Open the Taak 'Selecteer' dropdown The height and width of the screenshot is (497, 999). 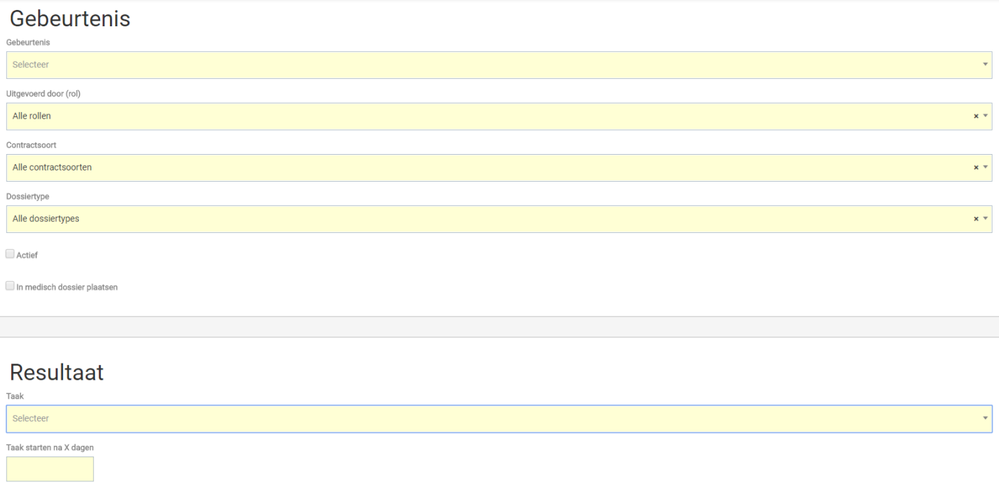(x=490, y=419)
